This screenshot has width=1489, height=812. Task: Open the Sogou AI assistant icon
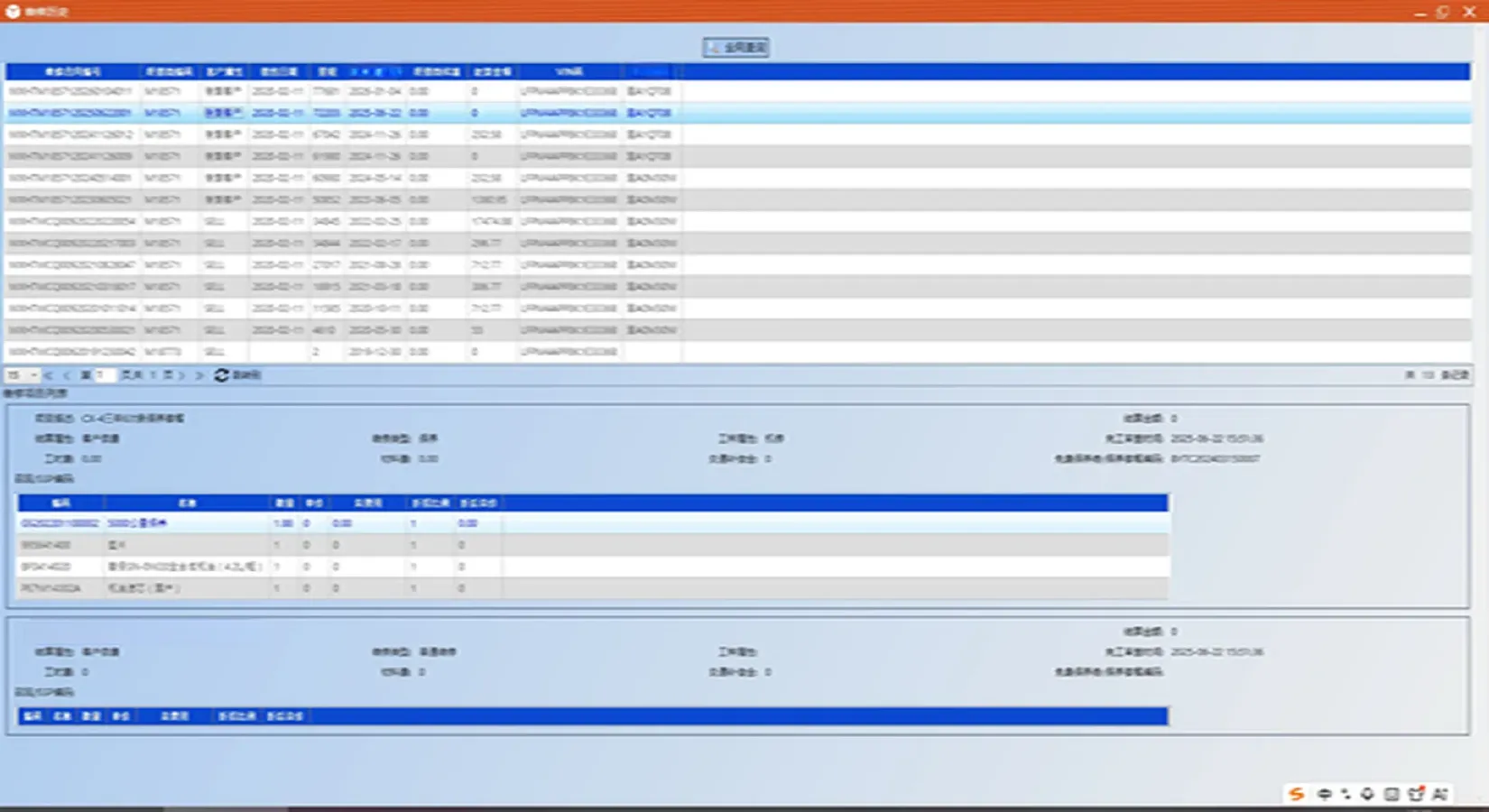click(x=1440, y=794)
